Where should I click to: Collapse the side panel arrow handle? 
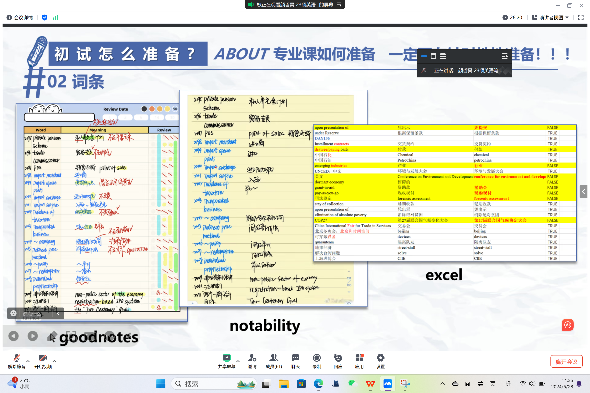[584, 191]
